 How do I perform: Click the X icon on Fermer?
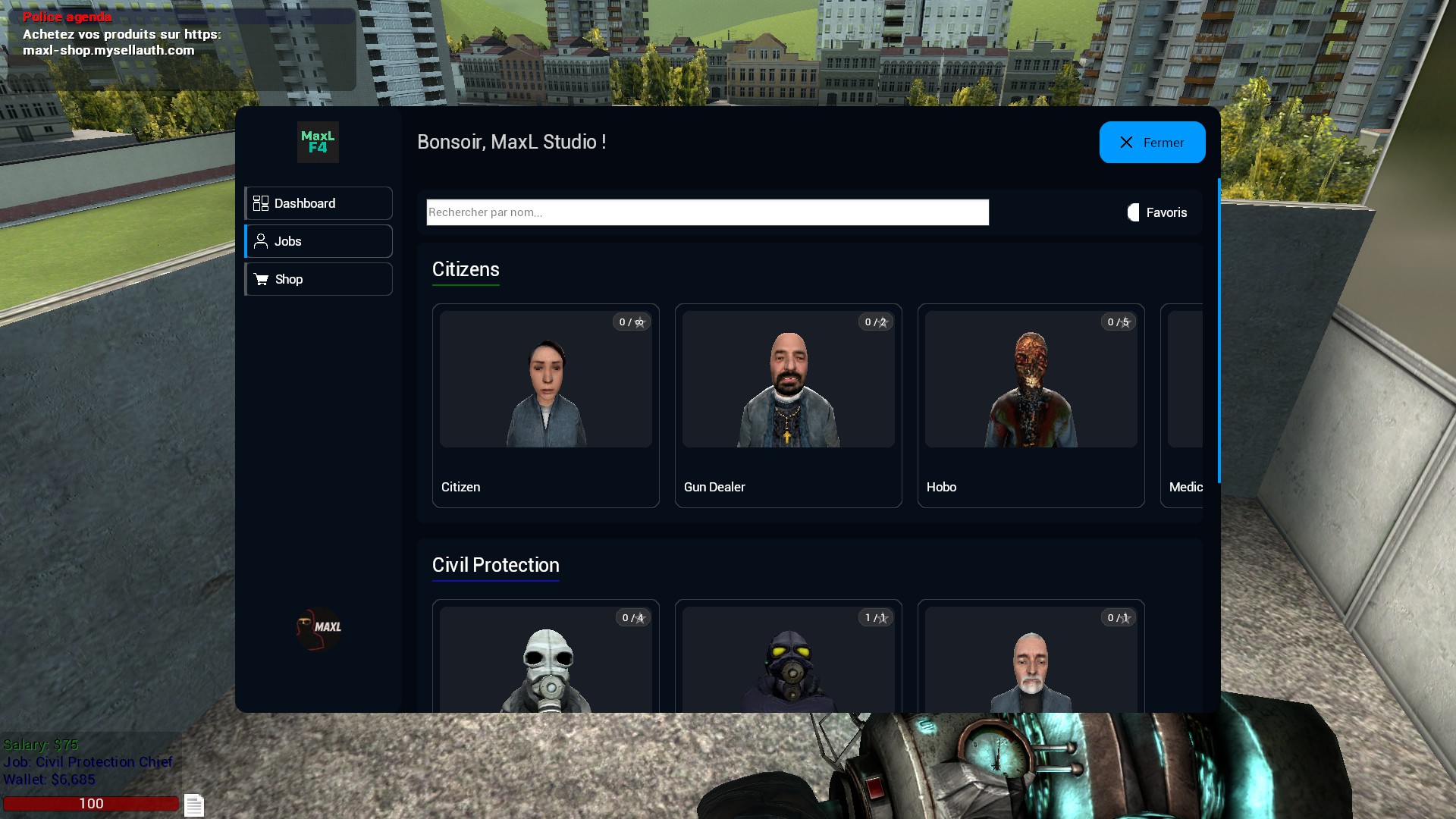1126,143
